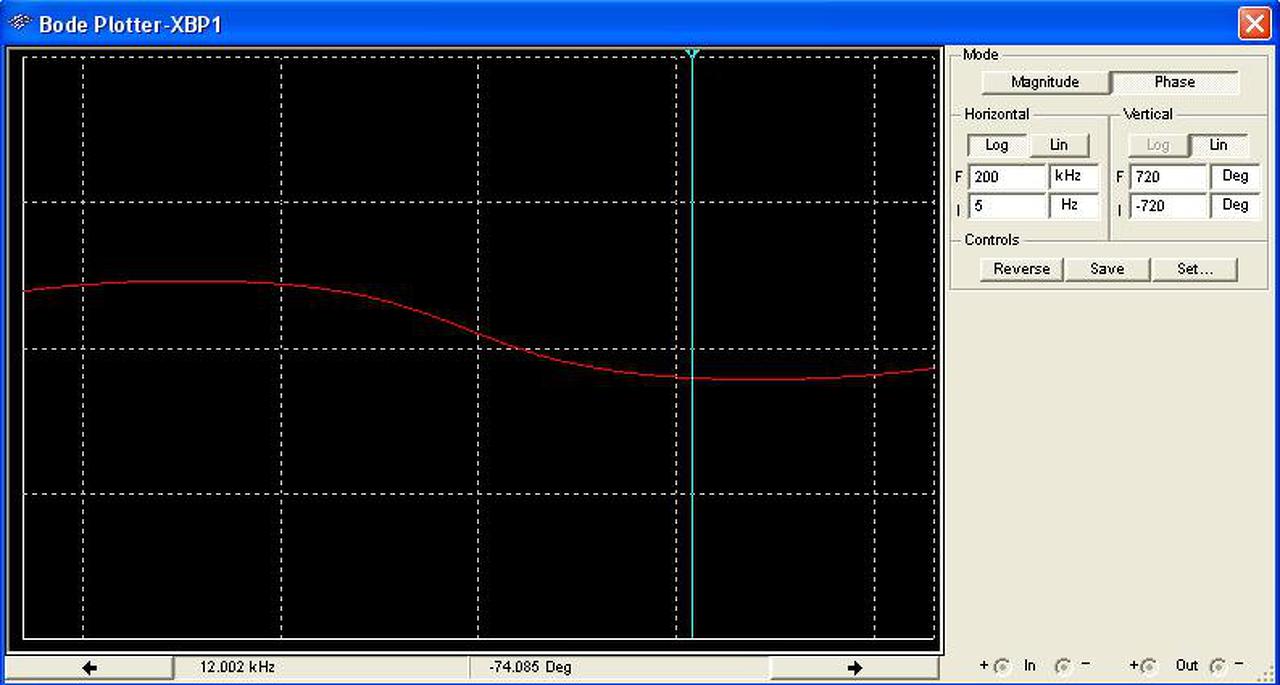Edit vertical initial value -720
The image size is (1280, 685).
[x=1169, y=206]
